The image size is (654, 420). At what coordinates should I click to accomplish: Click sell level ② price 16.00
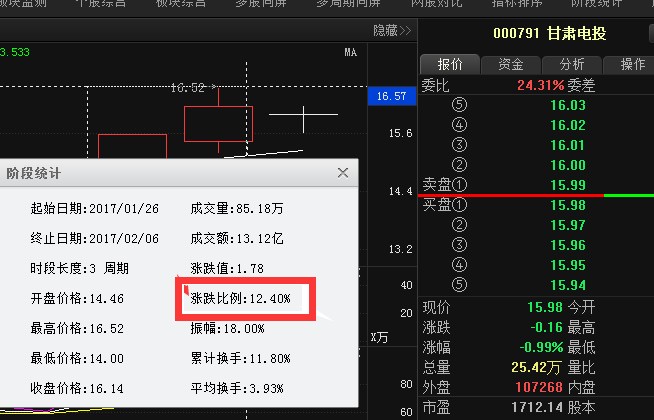tap(568, 165)
